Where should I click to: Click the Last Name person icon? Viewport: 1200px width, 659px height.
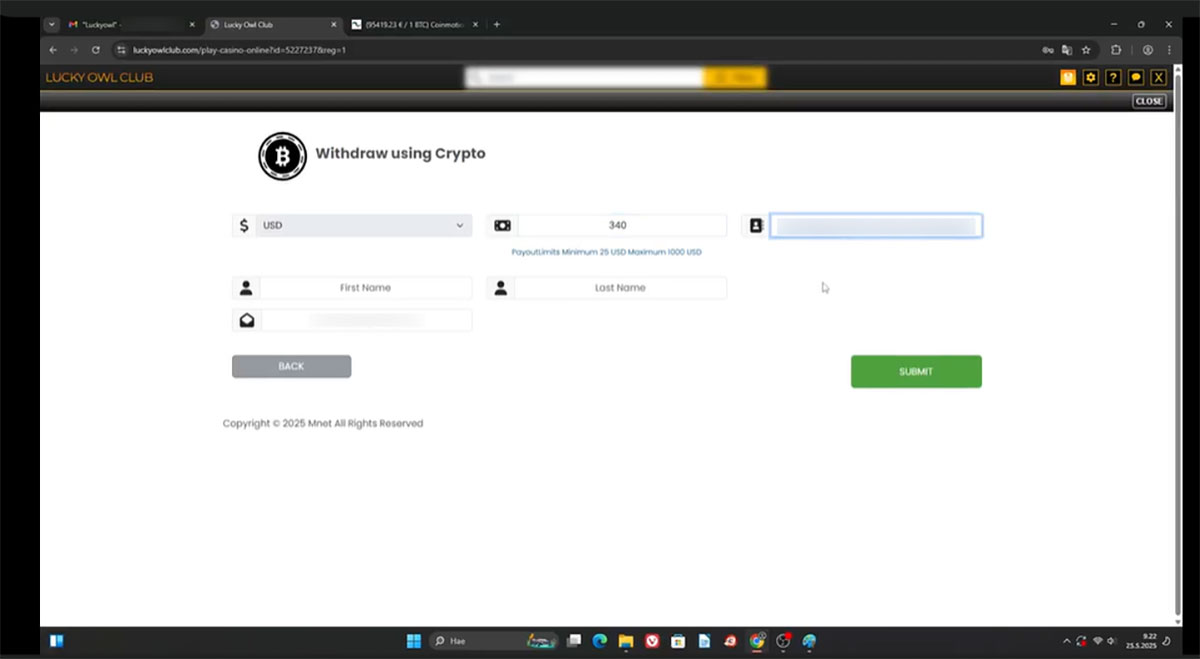tap(501, 288)
